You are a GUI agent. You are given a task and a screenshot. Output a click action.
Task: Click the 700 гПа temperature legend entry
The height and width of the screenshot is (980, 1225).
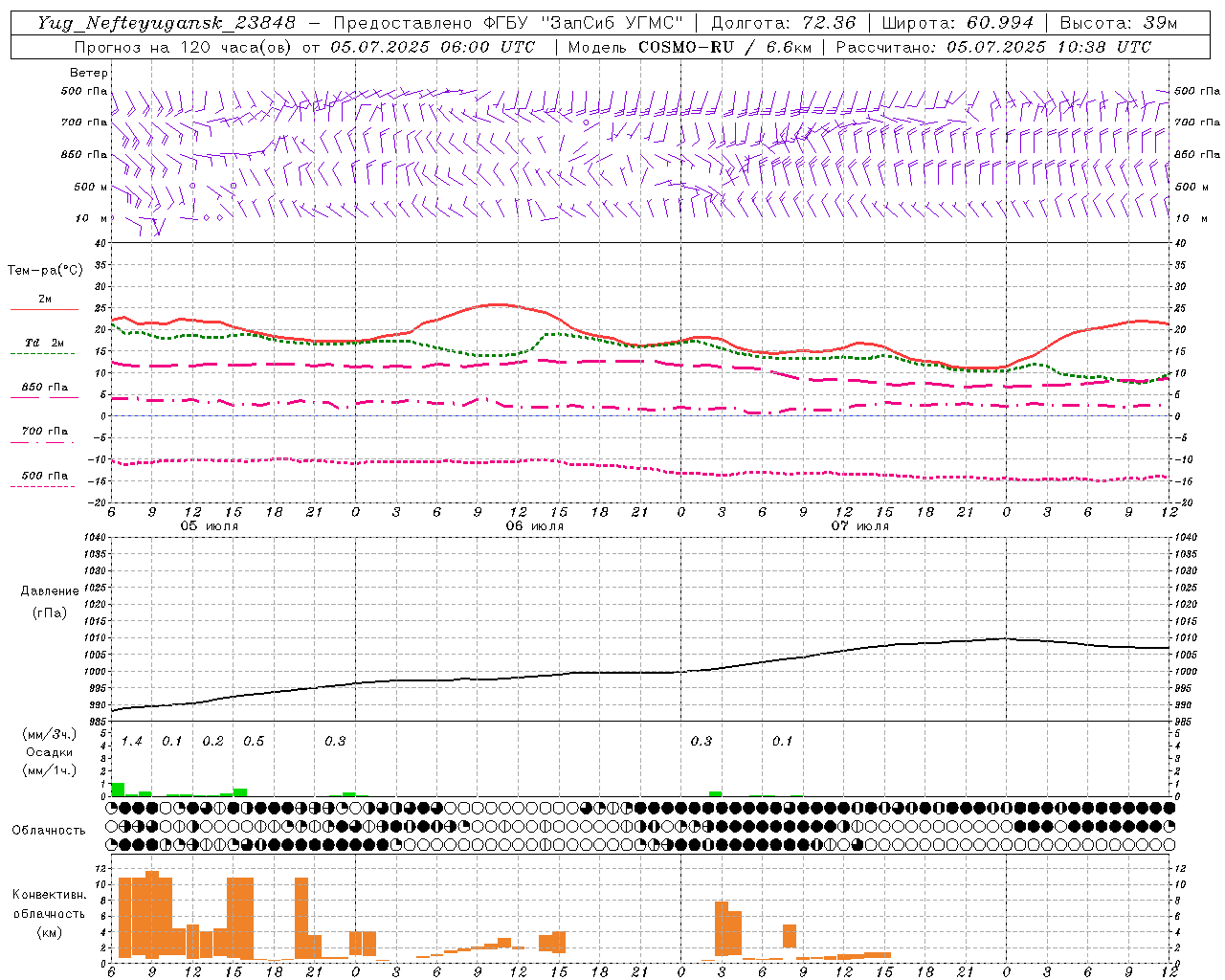coord(45,432)
